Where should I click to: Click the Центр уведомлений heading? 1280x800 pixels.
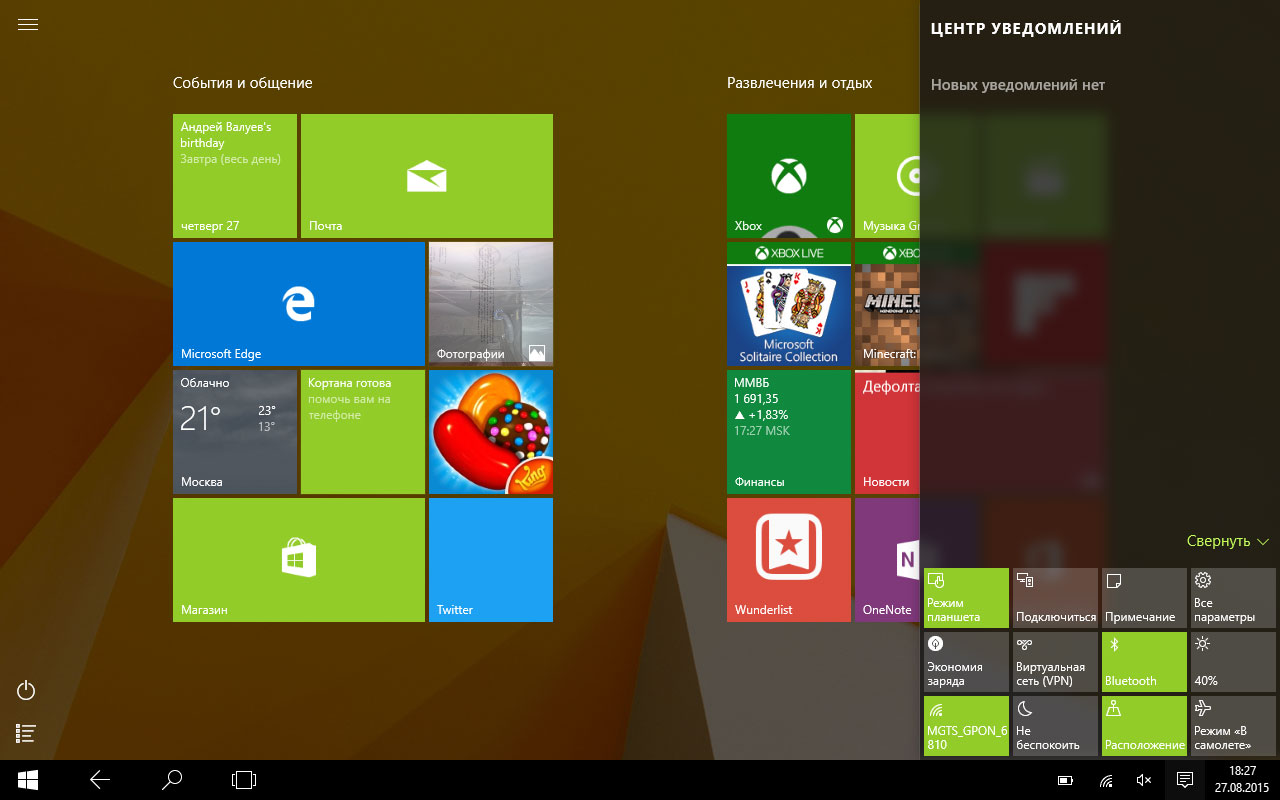coord(1026,29)
